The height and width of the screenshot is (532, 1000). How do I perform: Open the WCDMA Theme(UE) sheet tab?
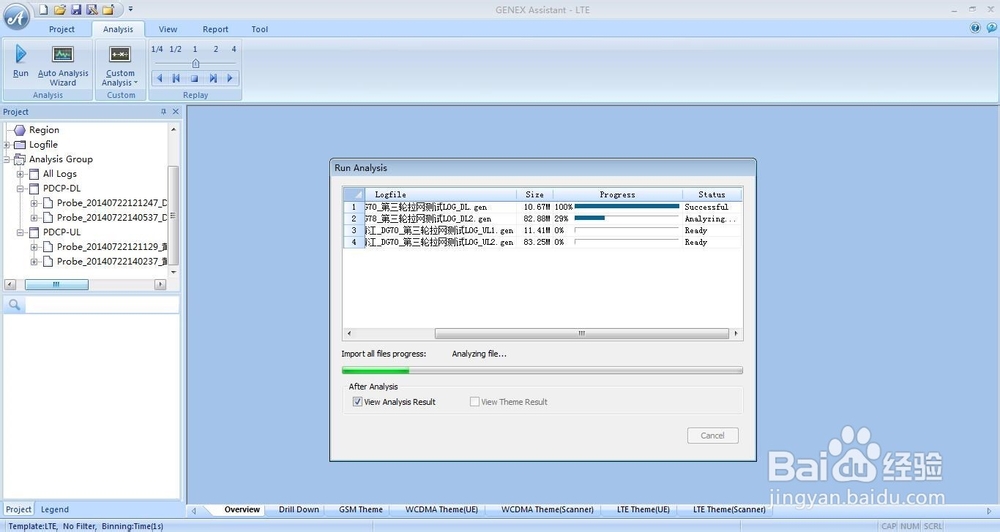click(x=442, y=510)
